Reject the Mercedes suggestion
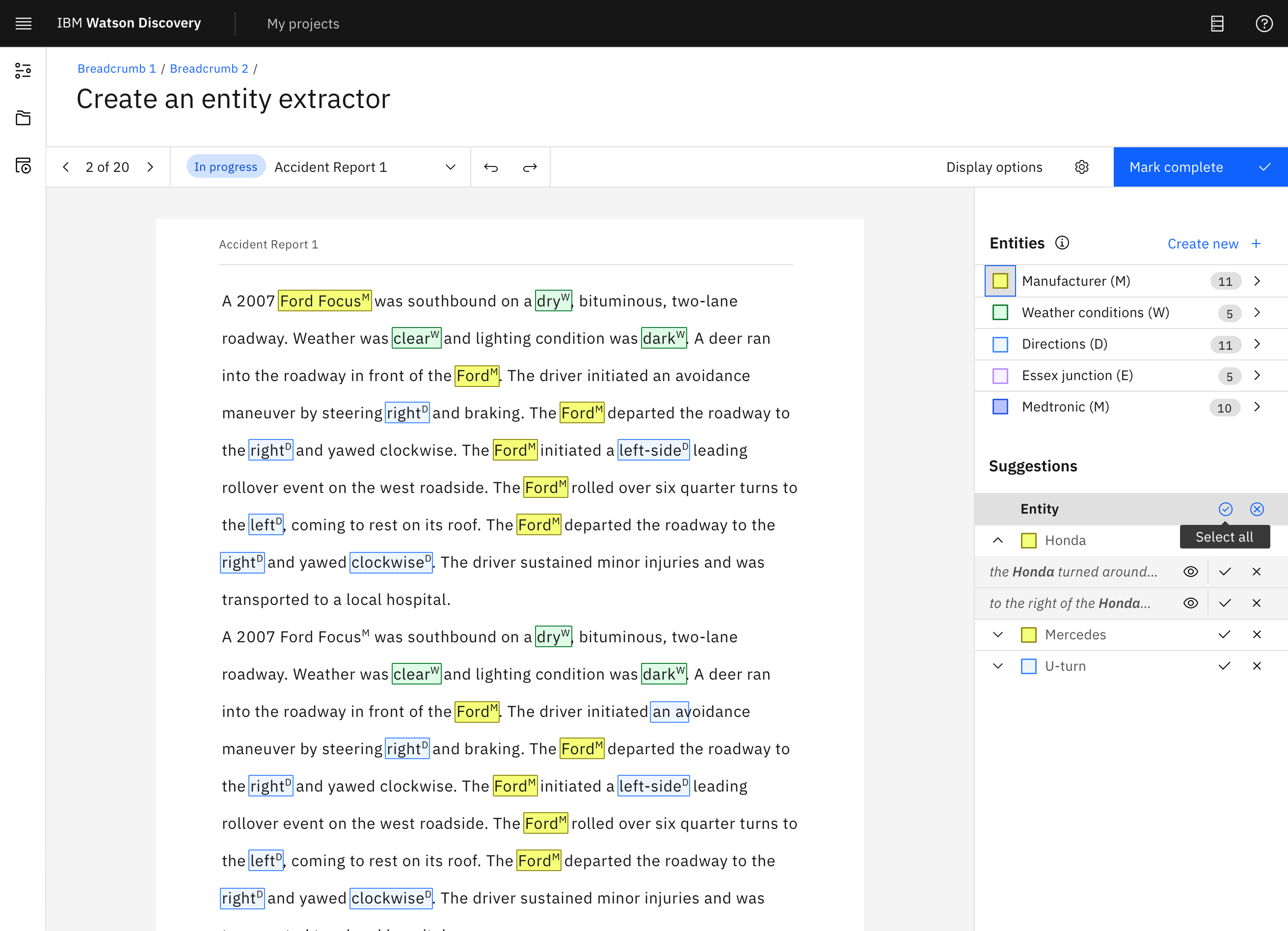 click(1256, 634)
